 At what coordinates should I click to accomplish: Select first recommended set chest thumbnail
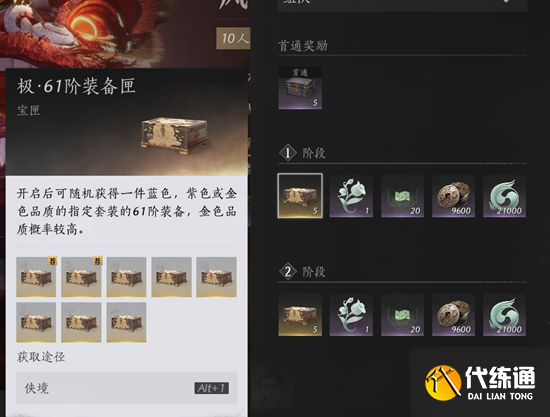pos(36,277)
